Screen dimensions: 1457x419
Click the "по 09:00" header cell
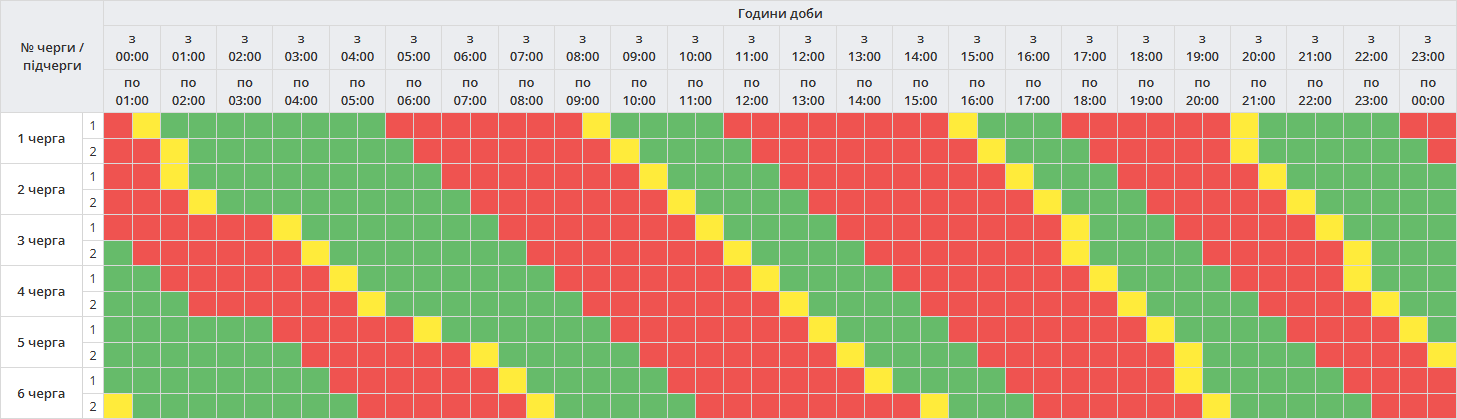click(583, 91)
